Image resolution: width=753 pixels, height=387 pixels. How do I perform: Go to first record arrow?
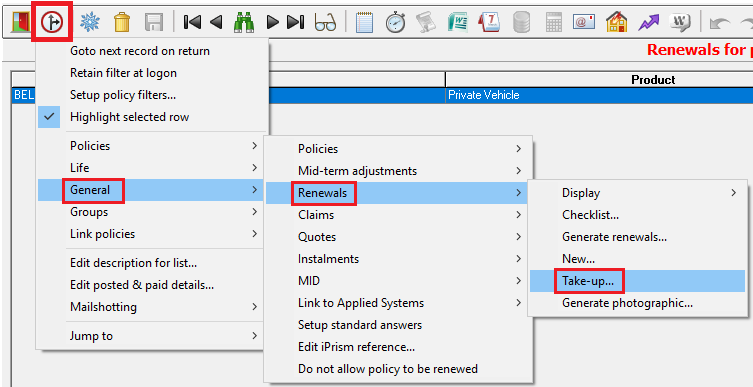tap(192, 22)
